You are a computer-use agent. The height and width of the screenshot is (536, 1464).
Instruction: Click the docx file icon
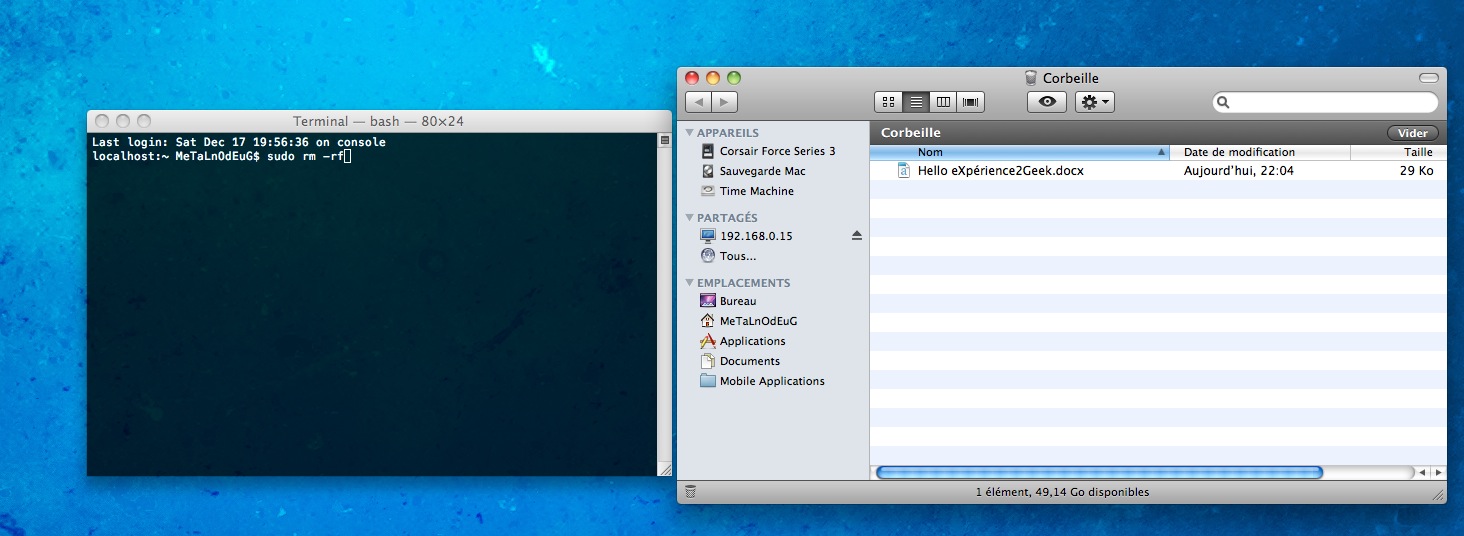(x=904, y=171)
